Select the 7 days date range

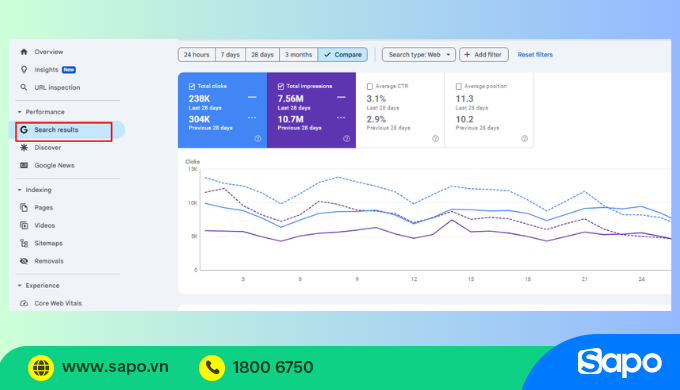(x=230, y=55)
